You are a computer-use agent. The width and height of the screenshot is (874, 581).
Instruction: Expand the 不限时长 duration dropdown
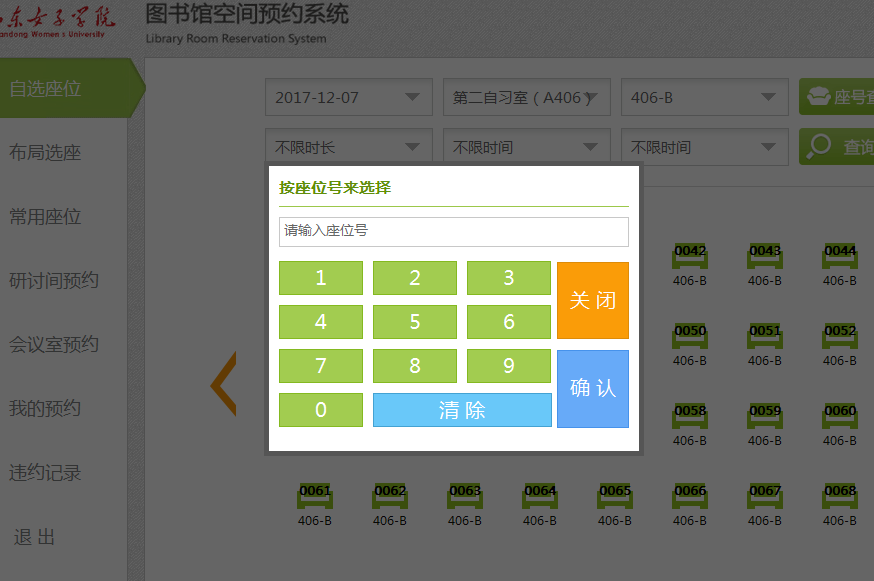click(348, 148)
